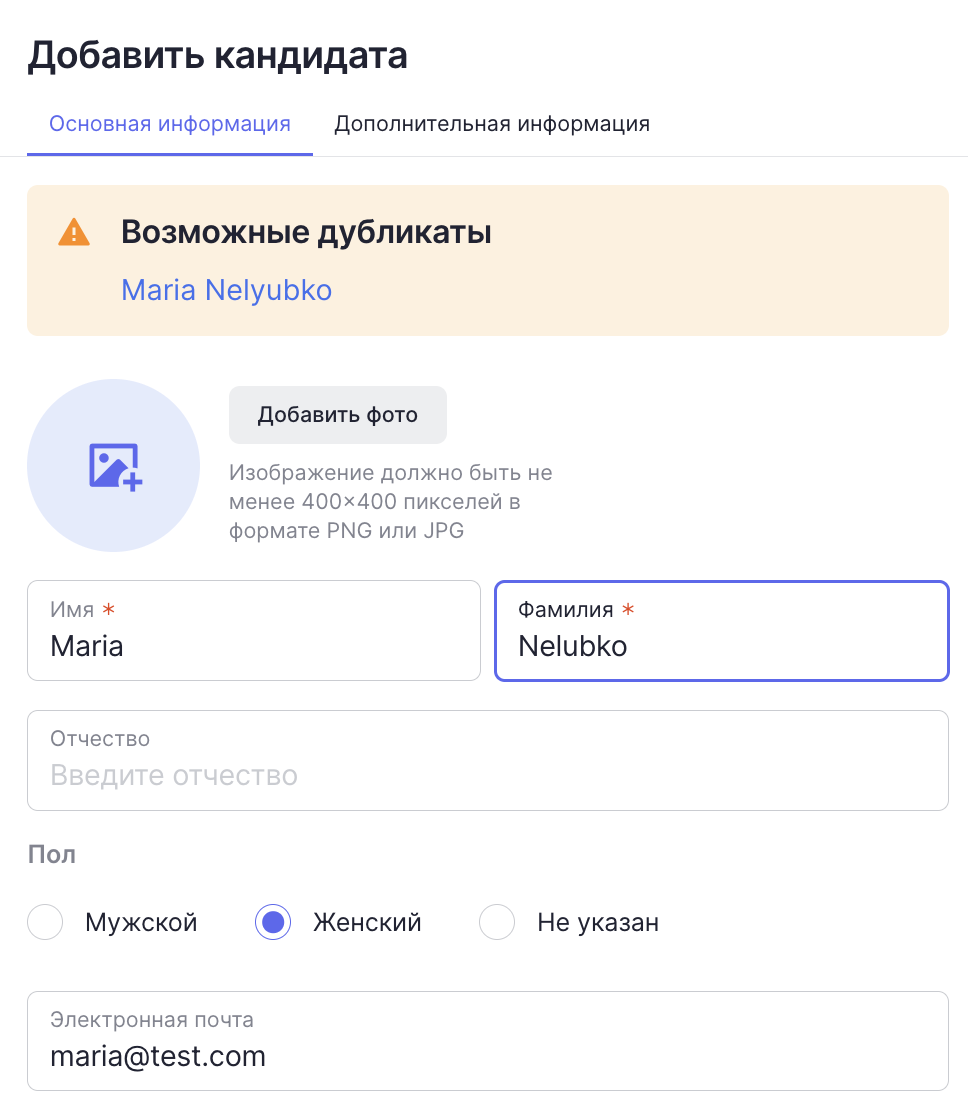Click the add-image icon in avatar circle
Image resolution: width=968 pixels, height=1106 pixels.
tap(115, 466)
